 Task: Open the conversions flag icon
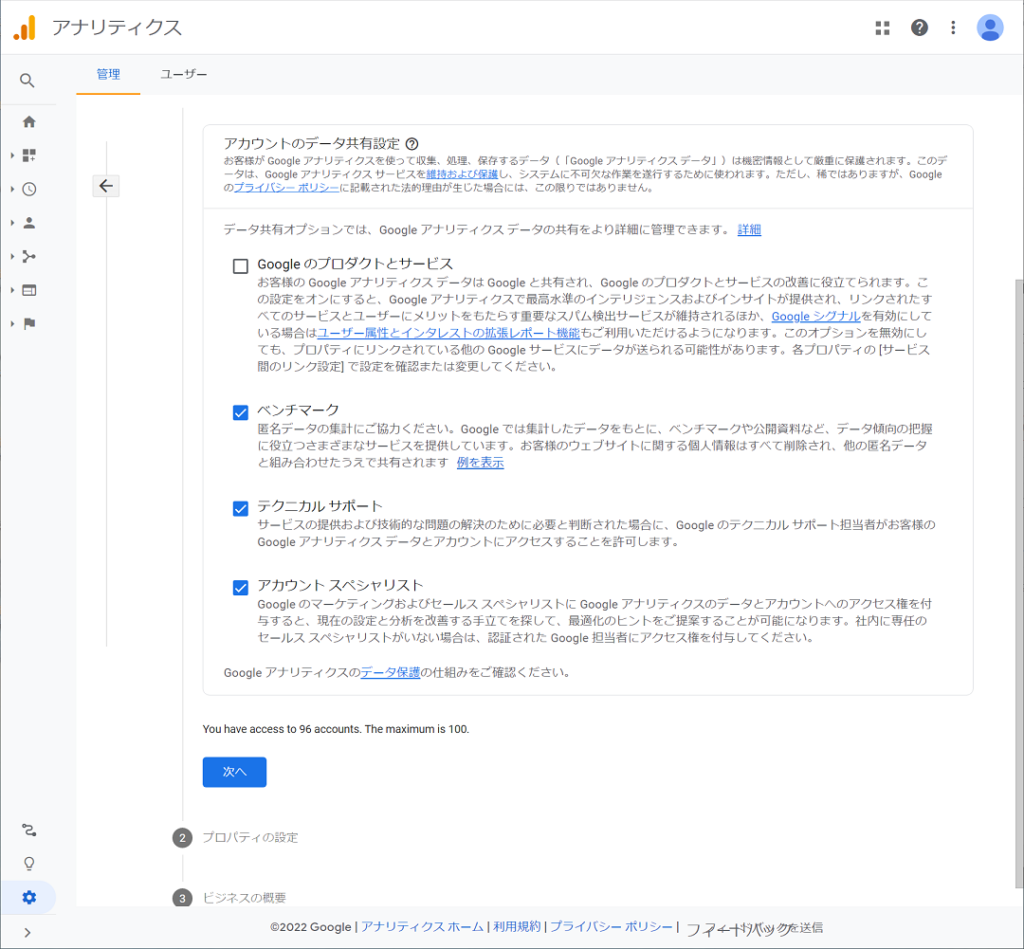coord(29,323)
